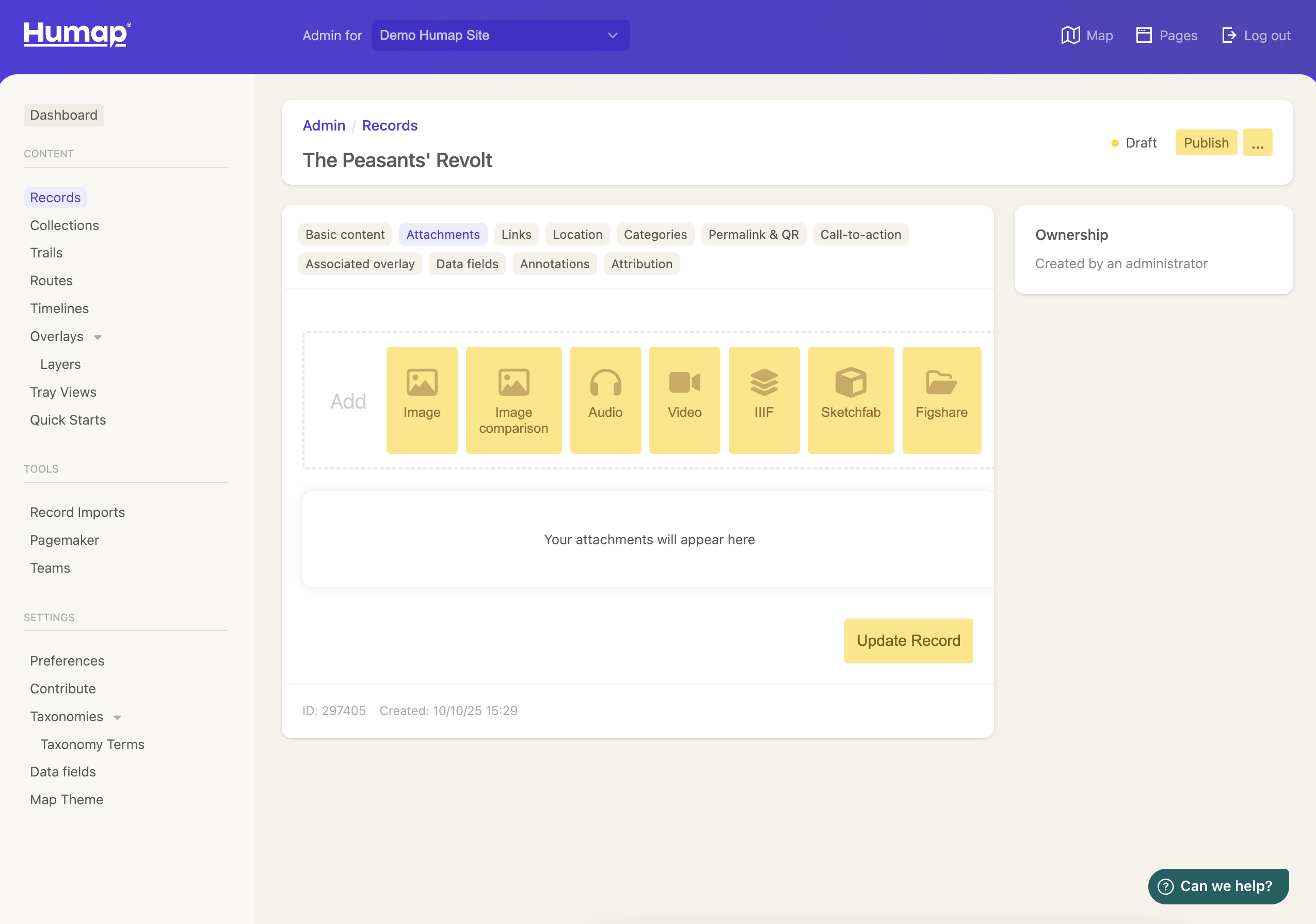Log out of Humap admin
This screenshot has width=1316, height=924.
point(1256,36)
